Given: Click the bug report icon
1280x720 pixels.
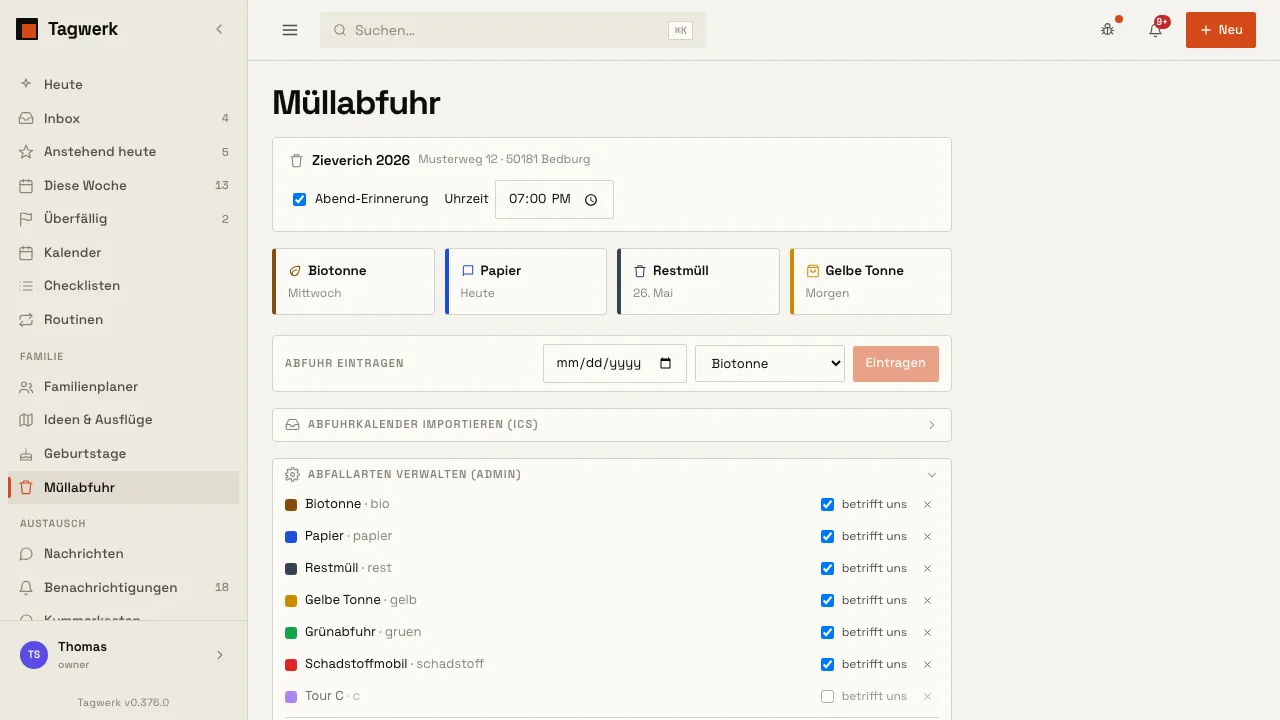Looking at the screenshot, I should (x=1108, y=30).
